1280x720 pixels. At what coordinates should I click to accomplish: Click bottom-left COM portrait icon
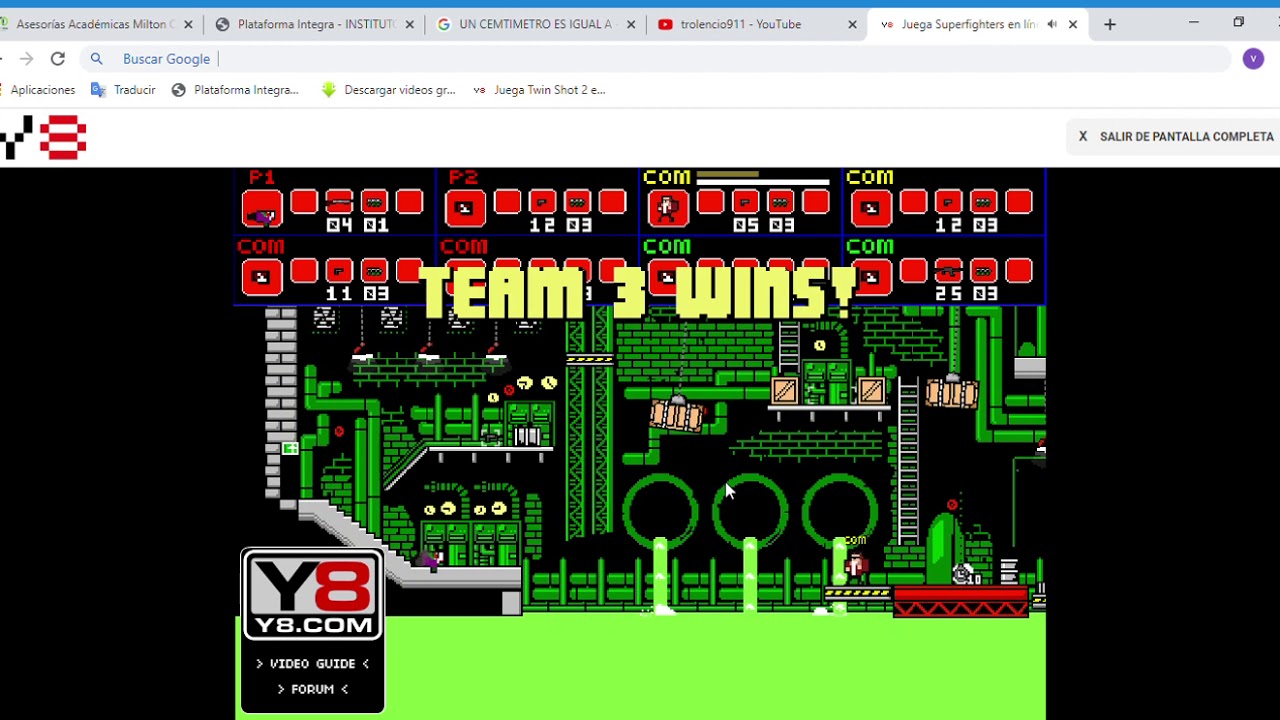pos(262,277)
